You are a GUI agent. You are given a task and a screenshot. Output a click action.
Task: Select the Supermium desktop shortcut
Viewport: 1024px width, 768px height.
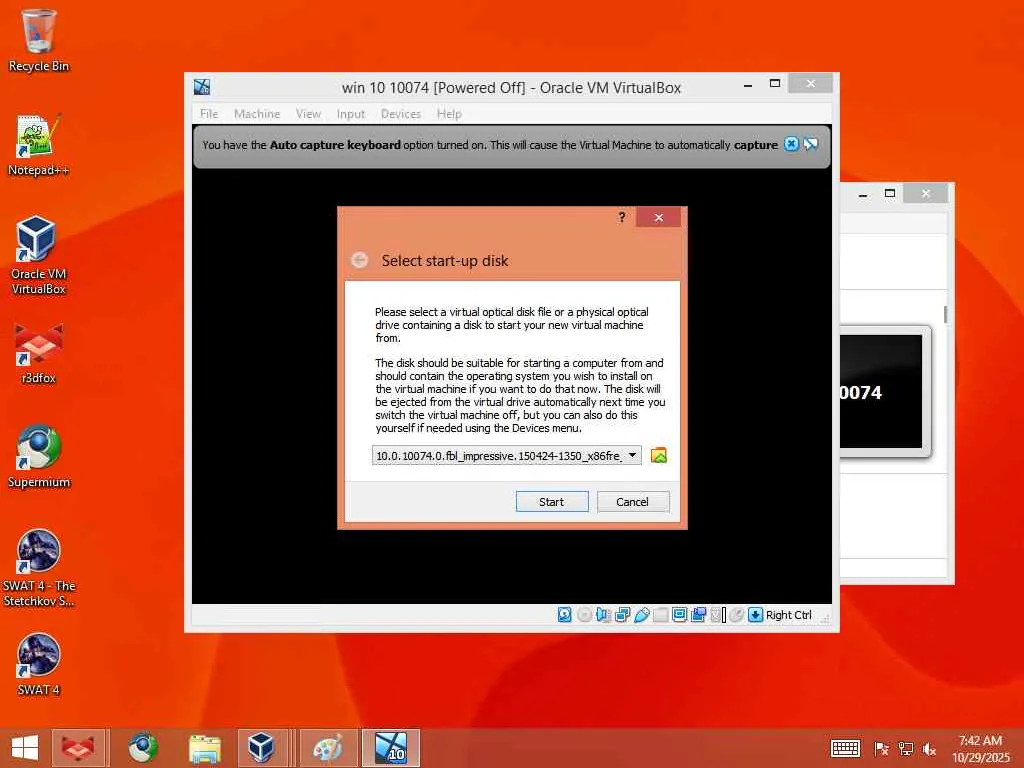[39, 456]
